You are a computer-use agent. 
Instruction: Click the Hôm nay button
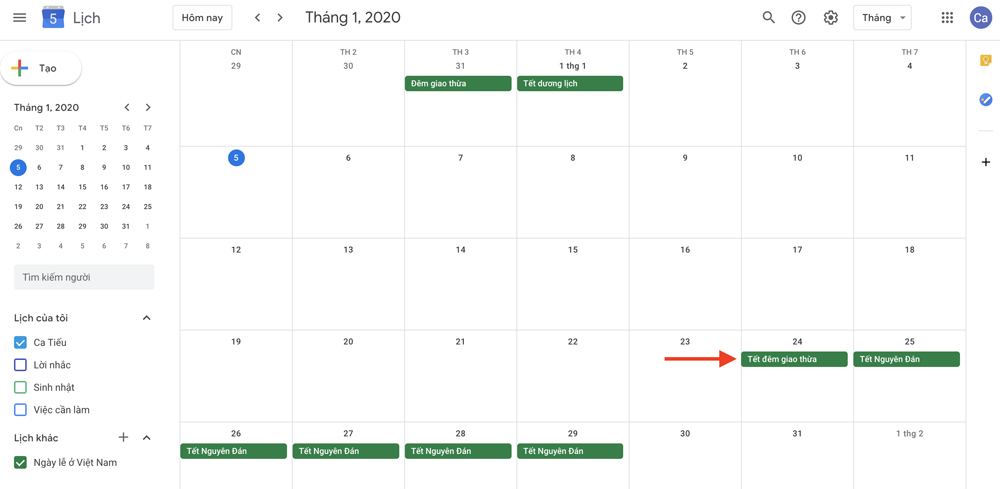(202, 18)
